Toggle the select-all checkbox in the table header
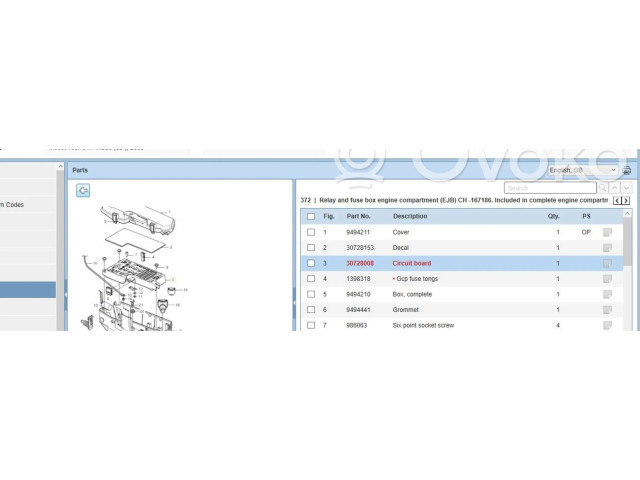The height and width of the screenshot is (480, 640). 311,216
